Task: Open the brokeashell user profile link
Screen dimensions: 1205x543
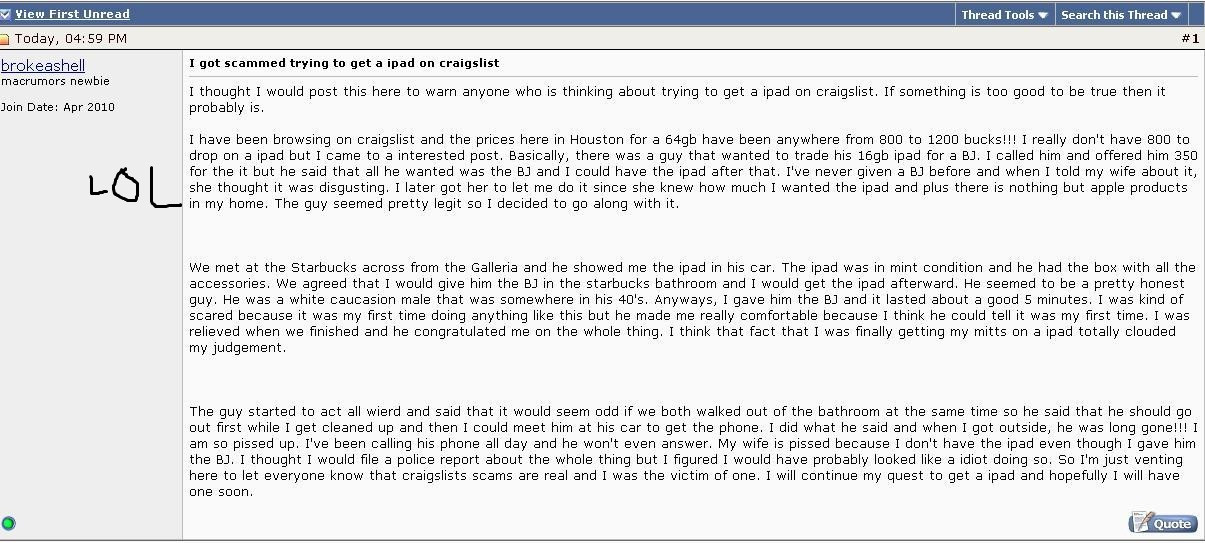Action: click(x=43, y=66)
